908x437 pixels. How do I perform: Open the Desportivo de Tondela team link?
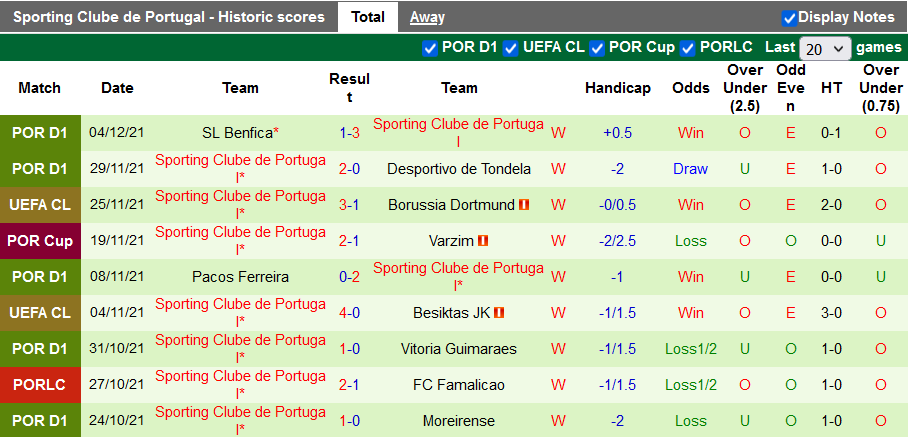(459, 169)
